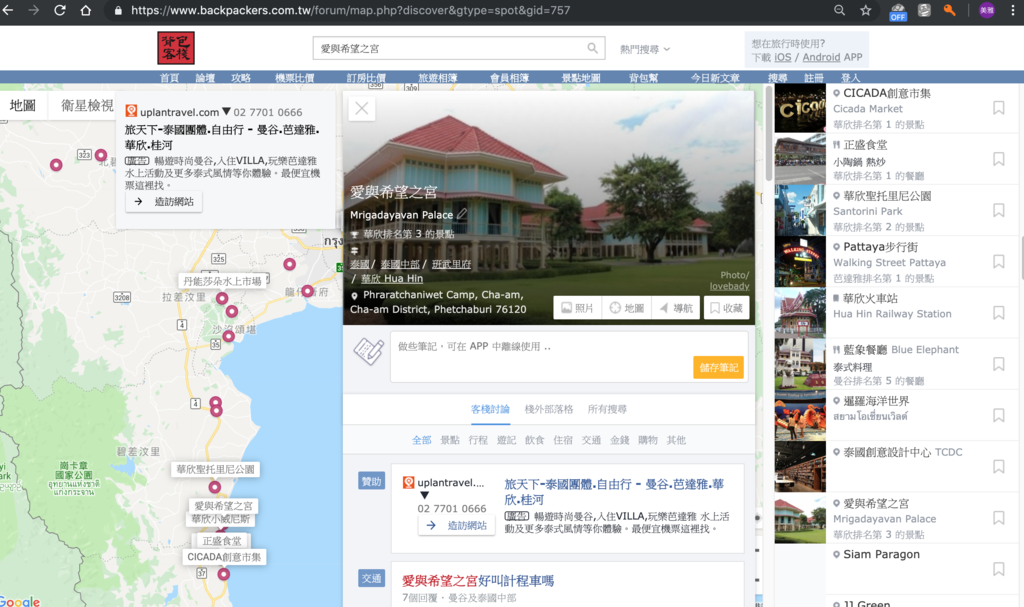The width and height of the screenshot is (1024, 607).
Task: Open the 愛與希望之宮好叫計程車嗎 thread
Action: coord(477,580)
